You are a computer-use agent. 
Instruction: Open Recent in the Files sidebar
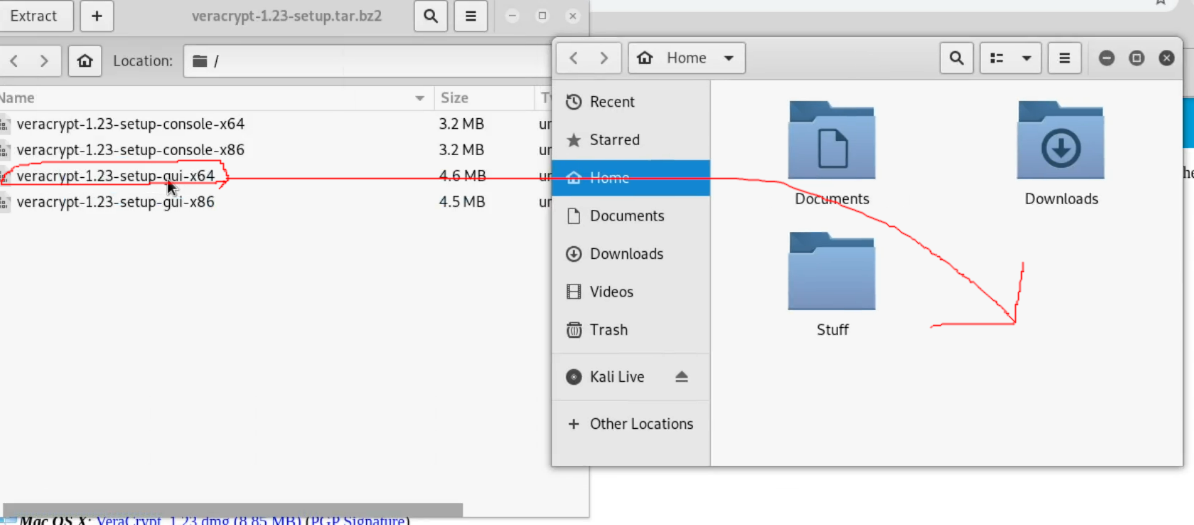click(x=631, y=102)
